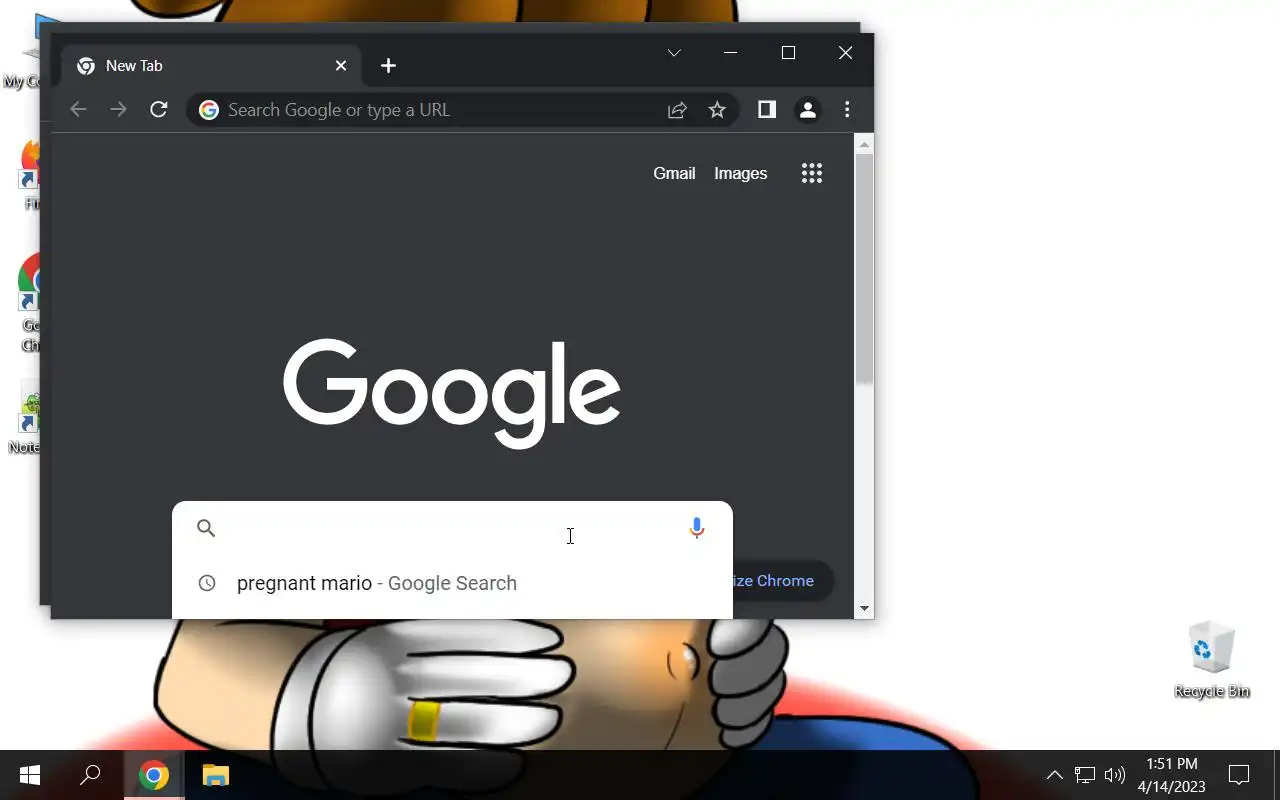Viewport: 1280px width, 800px height.
Task: Open the Images link
Action: point(741,174)
